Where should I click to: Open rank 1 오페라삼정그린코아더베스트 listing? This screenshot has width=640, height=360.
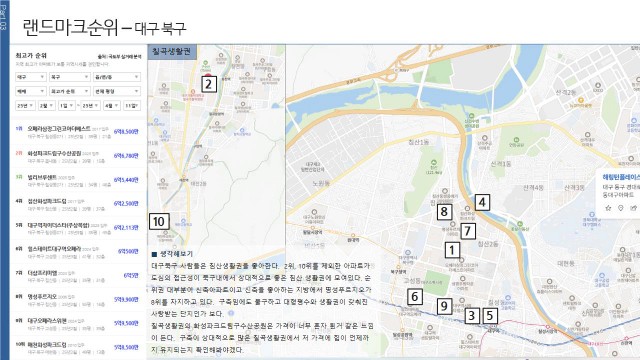point(78,132)
